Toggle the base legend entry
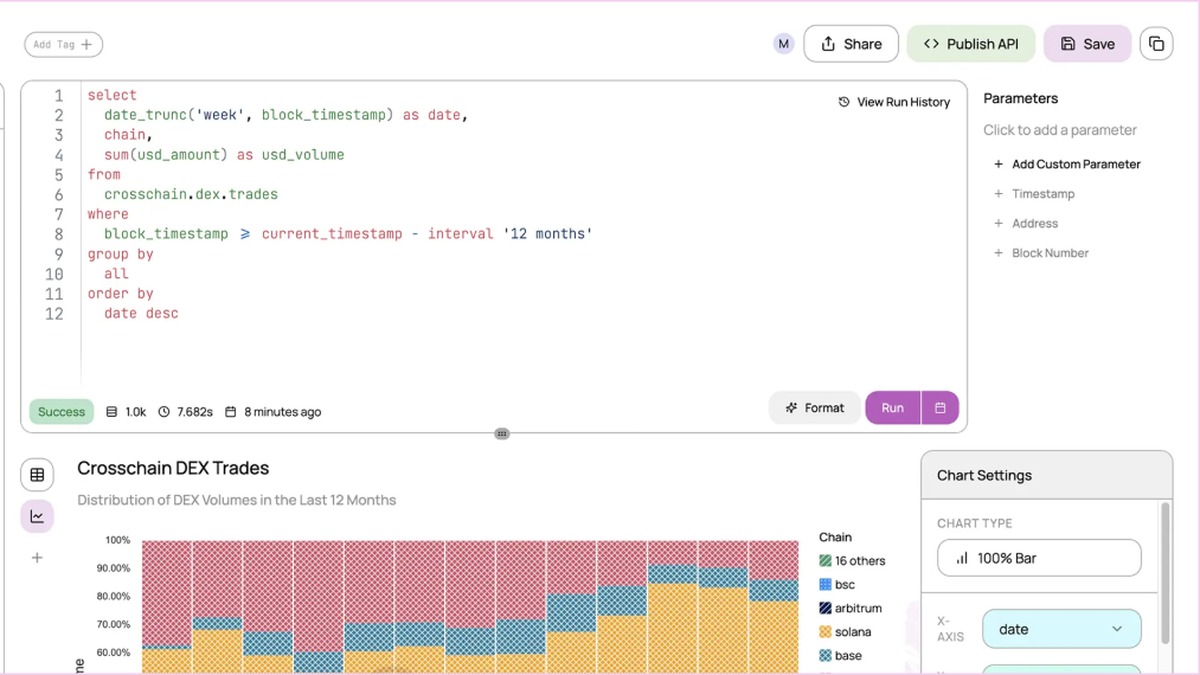 coord(841,656)
